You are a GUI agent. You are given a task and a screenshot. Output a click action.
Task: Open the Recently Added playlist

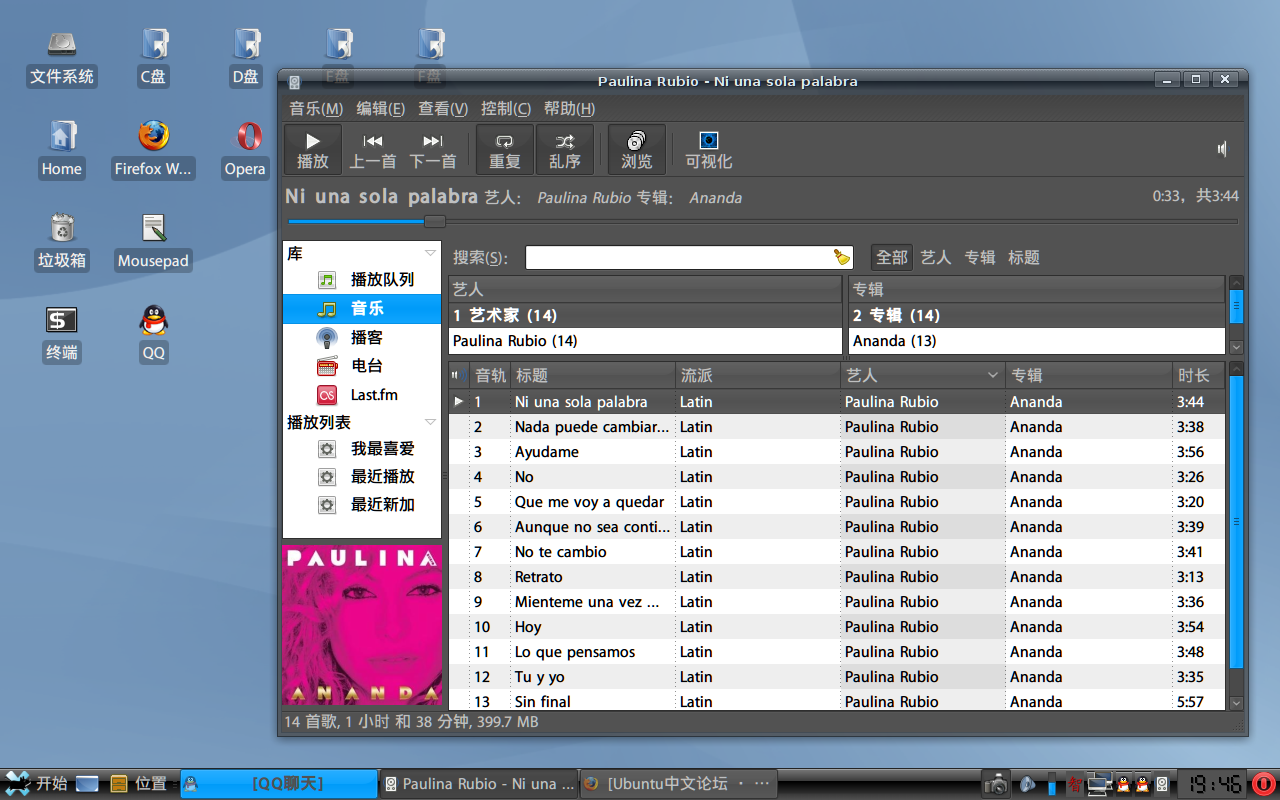[x=362, y=505]
